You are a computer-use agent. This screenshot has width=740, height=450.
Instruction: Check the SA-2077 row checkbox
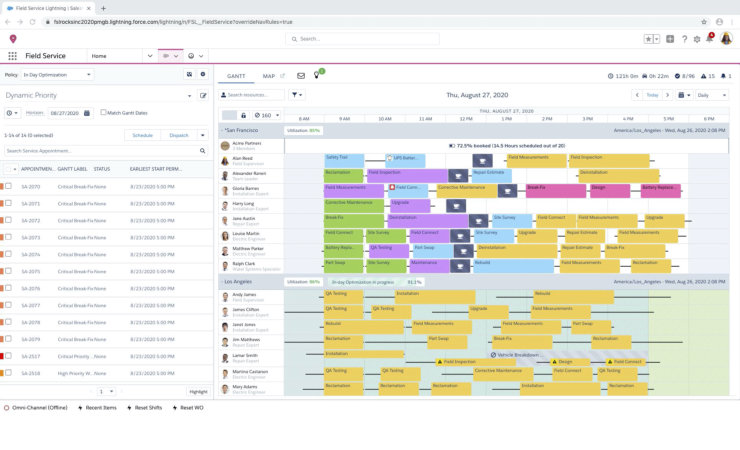(x=8, y=305)
